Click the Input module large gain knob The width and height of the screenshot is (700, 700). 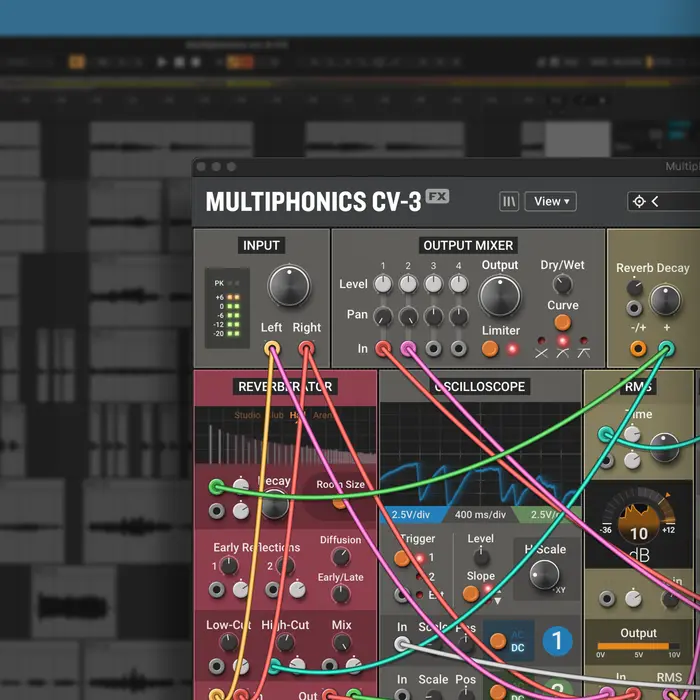289,286
